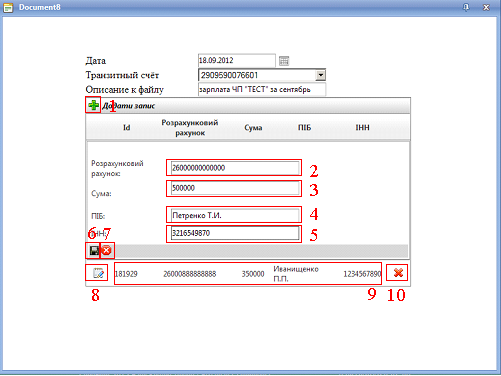This screenshot has width=501, height=376.
Task: Click the Дата label
Action: click(96, 61)
